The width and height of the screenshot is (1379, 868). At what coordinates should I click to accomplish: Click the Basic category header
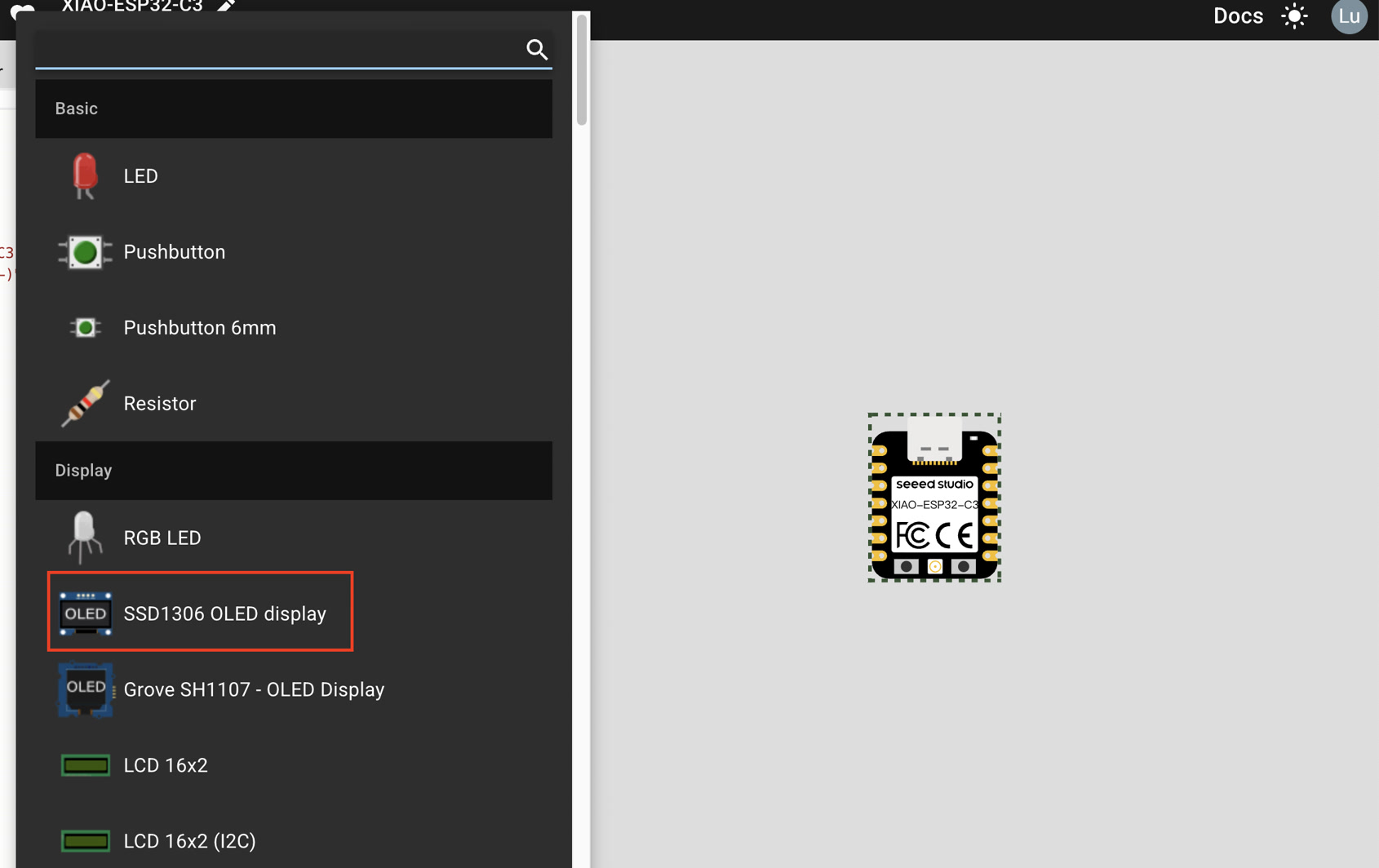coord(294,108)
